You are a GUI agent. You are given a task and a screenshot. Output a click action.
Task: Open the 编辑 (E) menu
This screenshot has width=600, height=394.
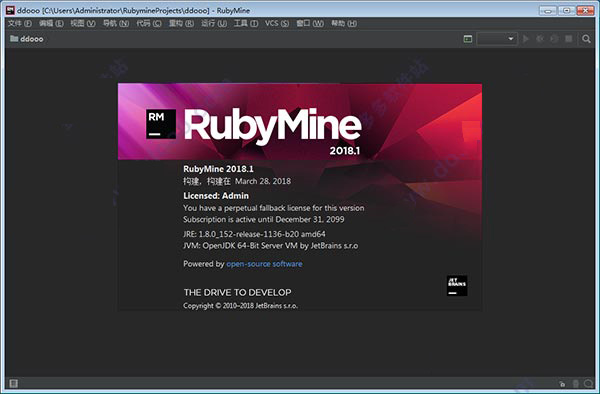(51, 23)
